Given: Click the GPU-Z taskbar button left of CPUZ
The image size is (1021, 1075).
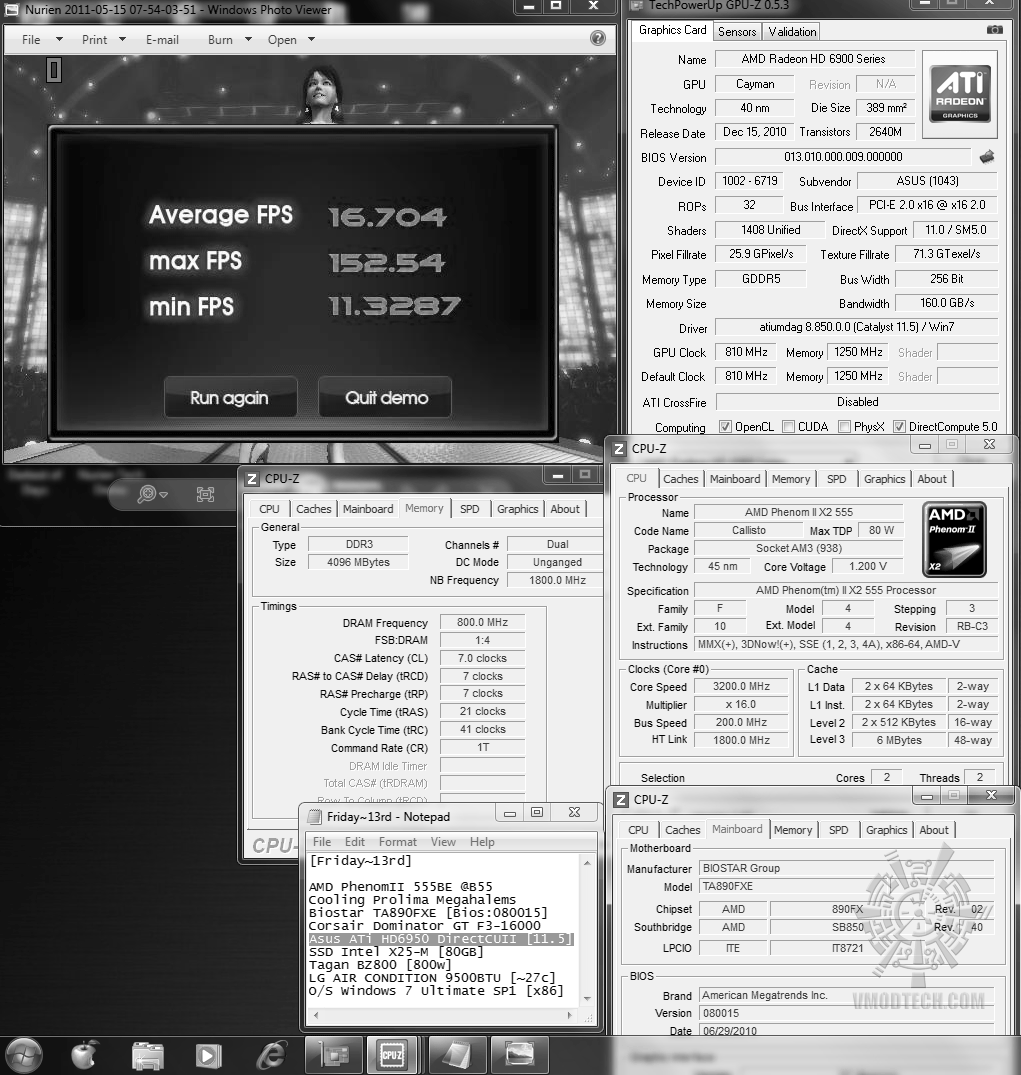Looking at the screenshot, I should click(x=333, y=1055).
